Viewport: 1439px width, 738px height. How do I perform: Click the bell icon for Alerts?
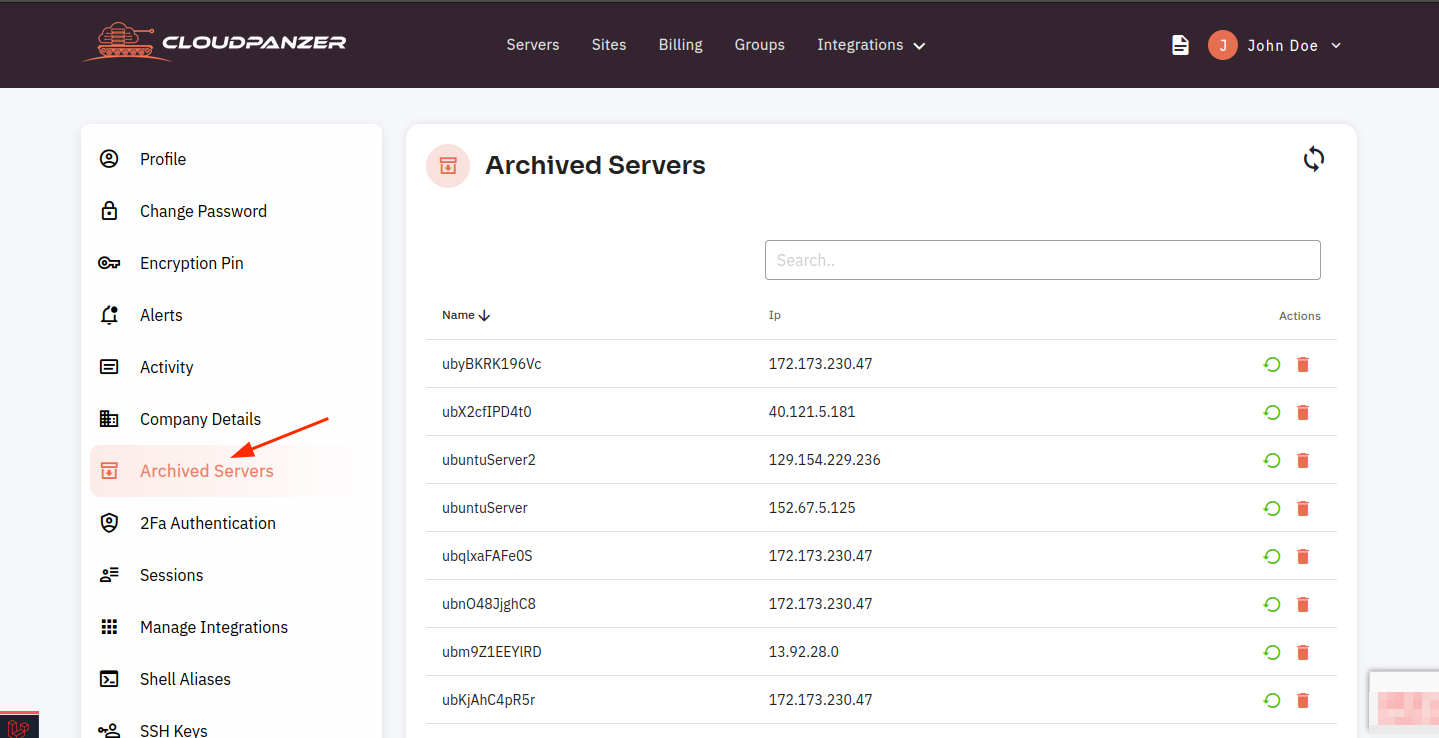[109, 315]
